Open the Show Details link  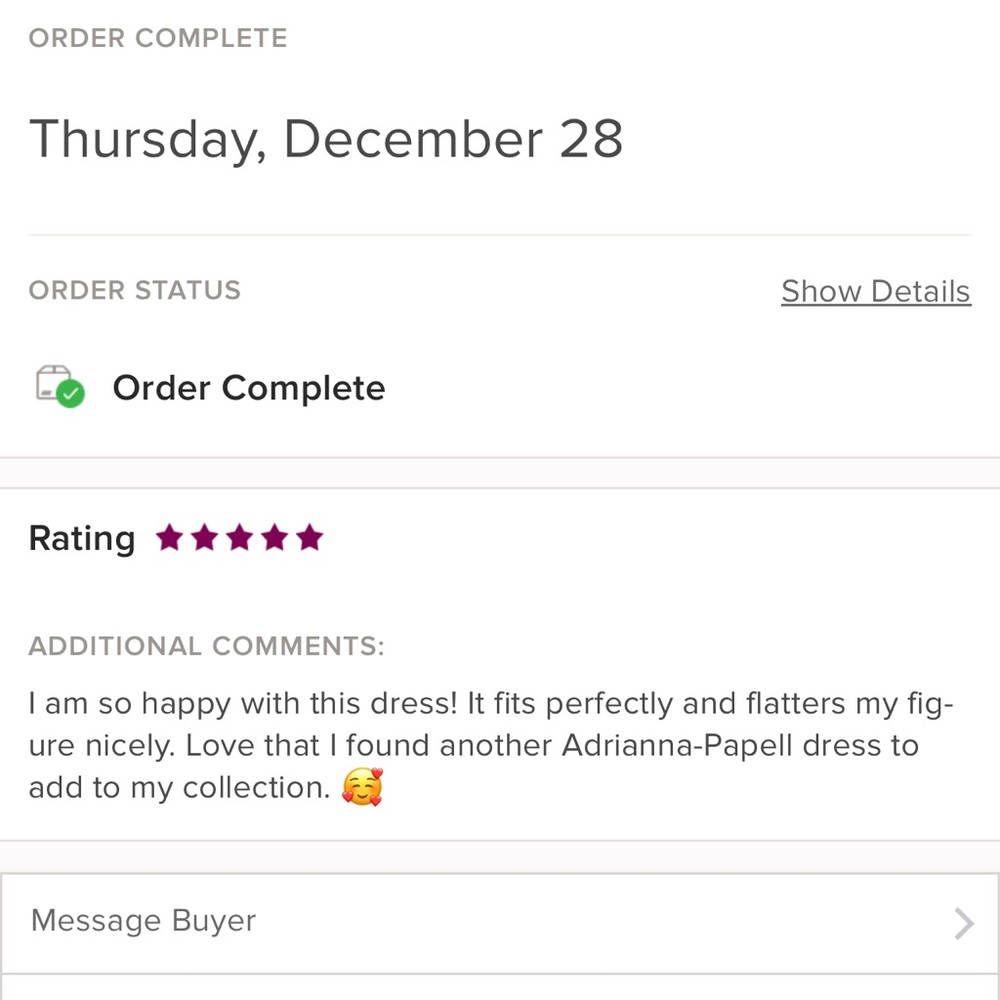(x=875, y=291)
